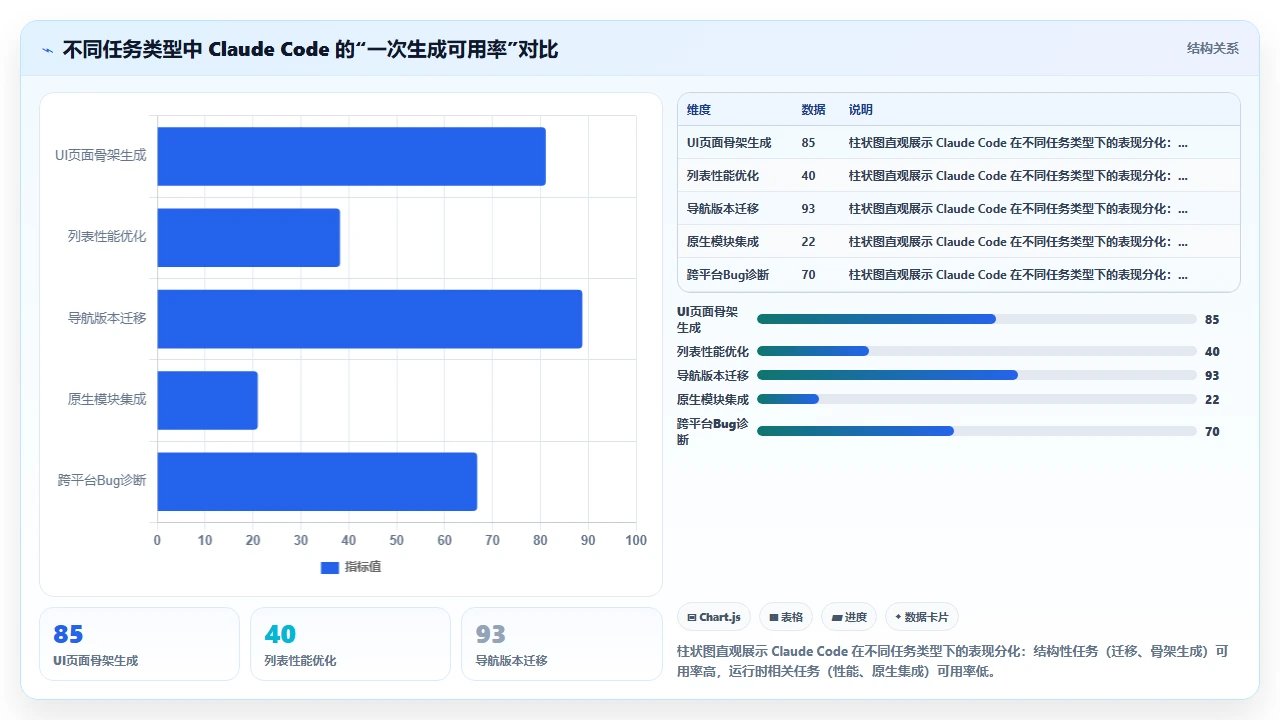Click value 40 in the table

tap(808, 176)
